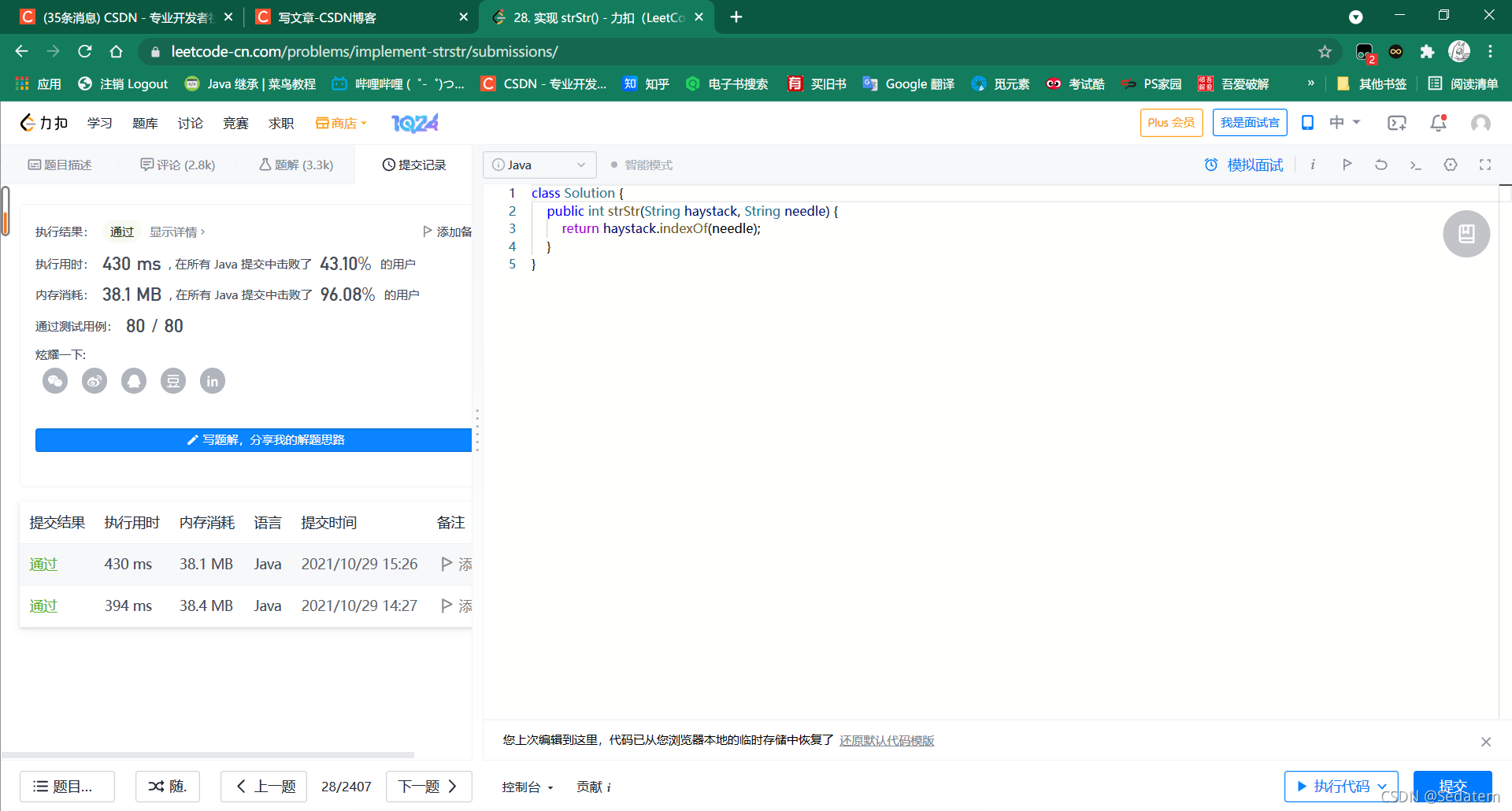Run code using the play triangle icon
This screenshot has height=811, width=1512.
[1347, 165]
